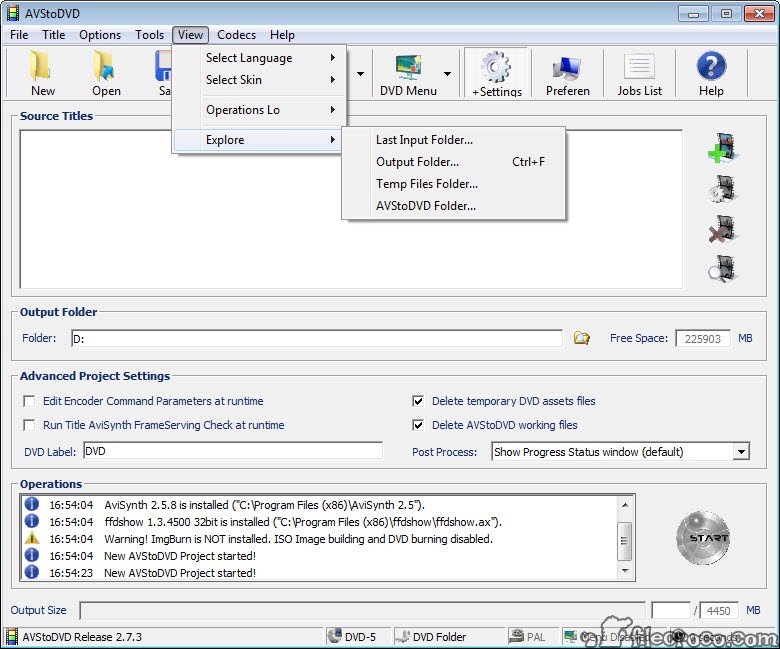The width and height of the screenshot is (780, 649).
Task: Click the Add Title green plus icon
Action: pyautogui.click(x=723, y=148)
